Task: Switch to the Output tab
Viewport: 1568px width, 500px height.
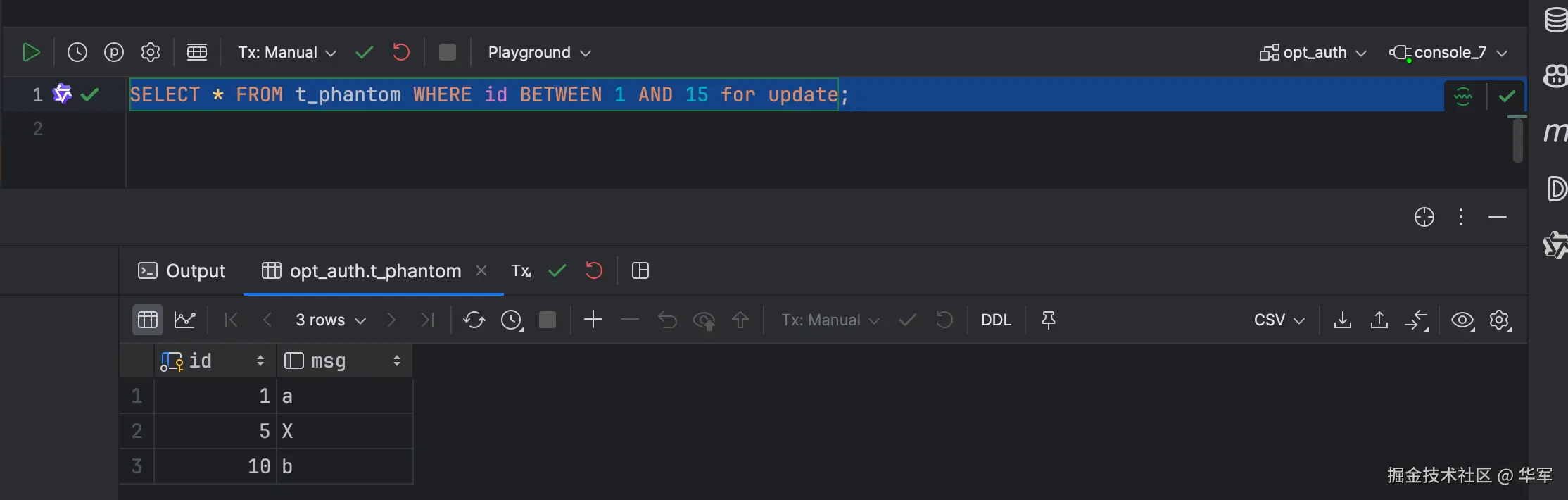Action: click(182, 271)
